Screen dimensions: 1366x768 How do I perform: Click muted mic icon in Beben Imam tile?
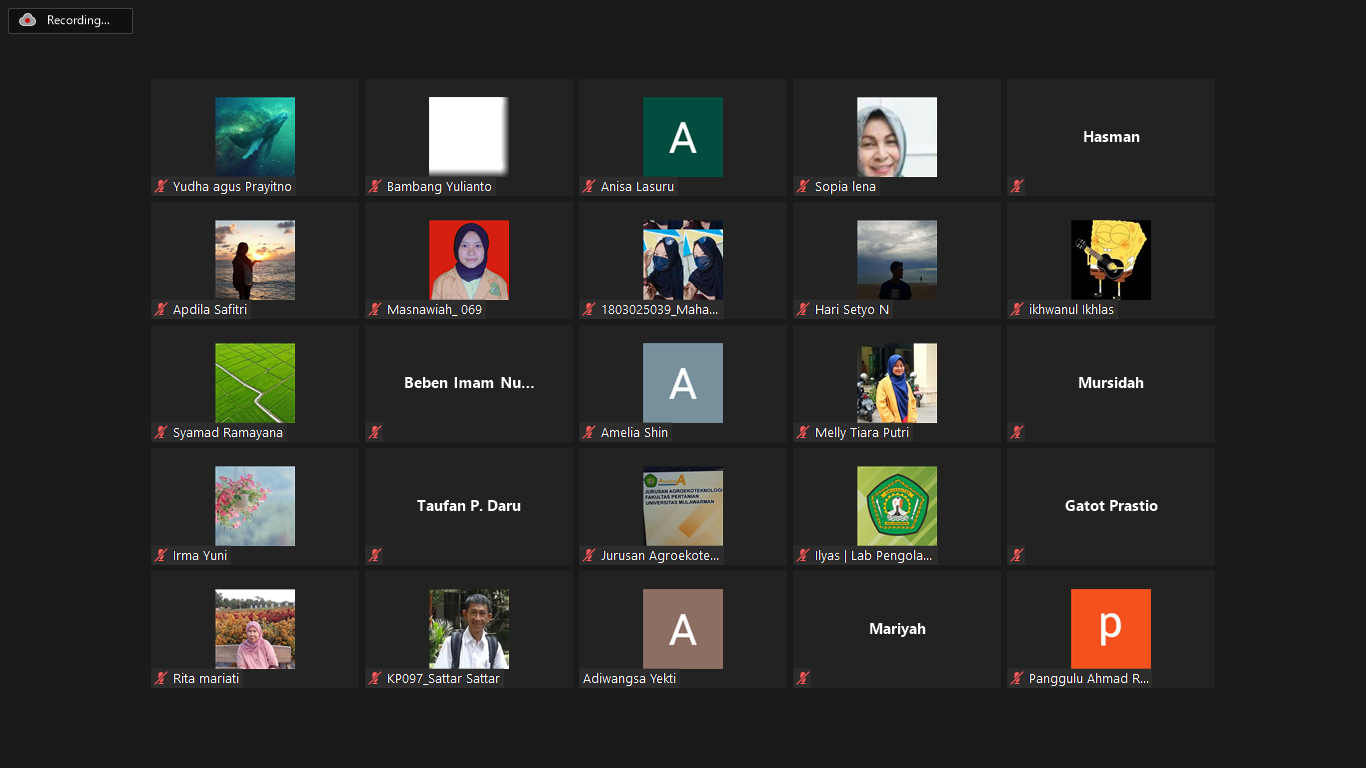click(x=375, y=432)
